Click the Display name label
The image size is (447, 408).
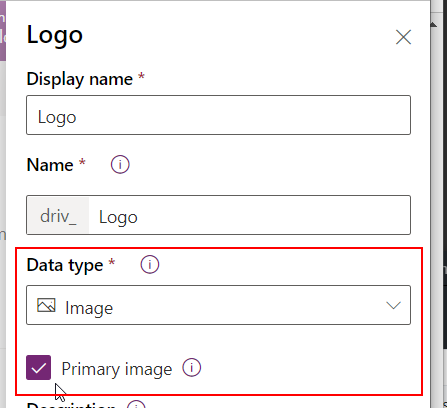pos(80,79)
